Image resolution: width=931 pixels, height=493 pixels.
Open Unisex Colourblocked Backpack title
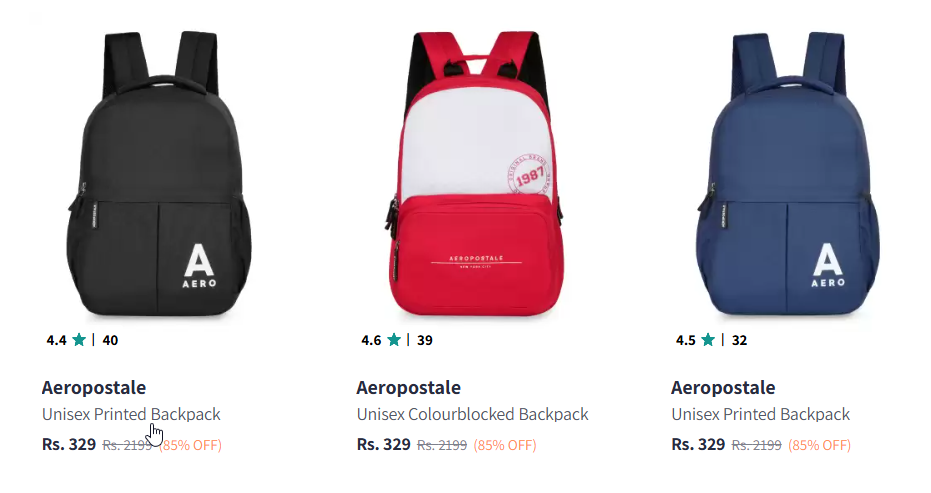(x=473, y=414)
